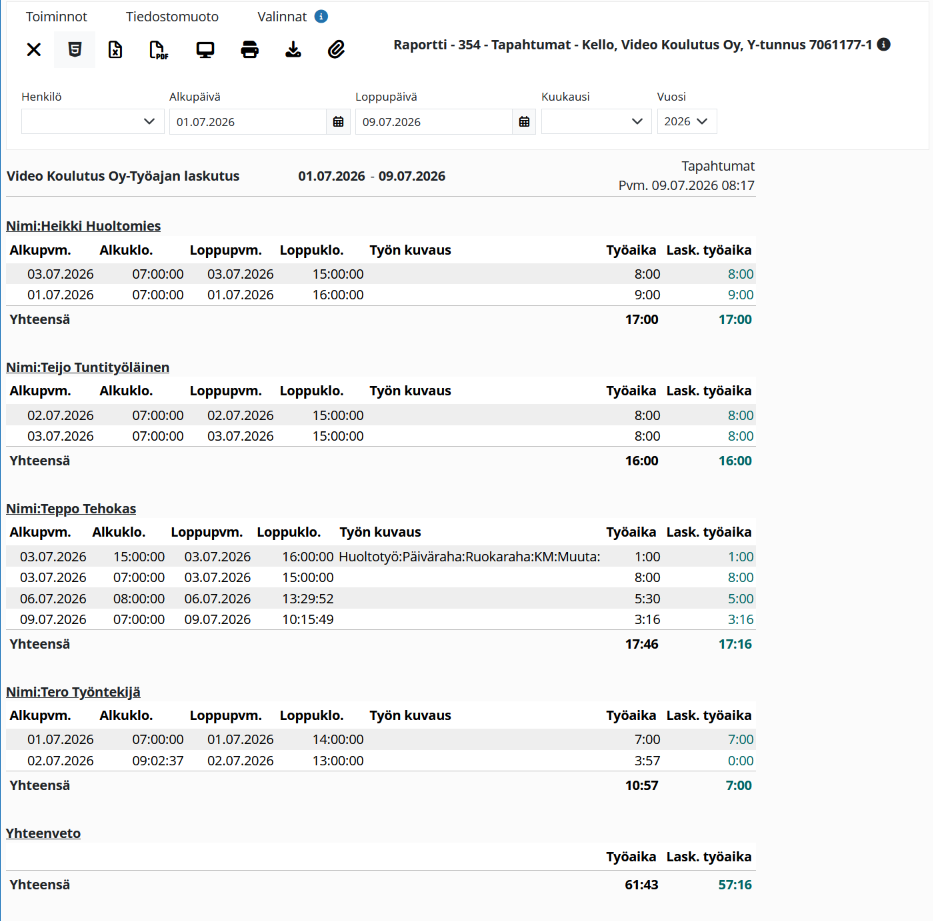The height and width of the screenshot is (921, 933).
Task: Expand the Henkilö dropdown
Action: [x=93, y=121]
